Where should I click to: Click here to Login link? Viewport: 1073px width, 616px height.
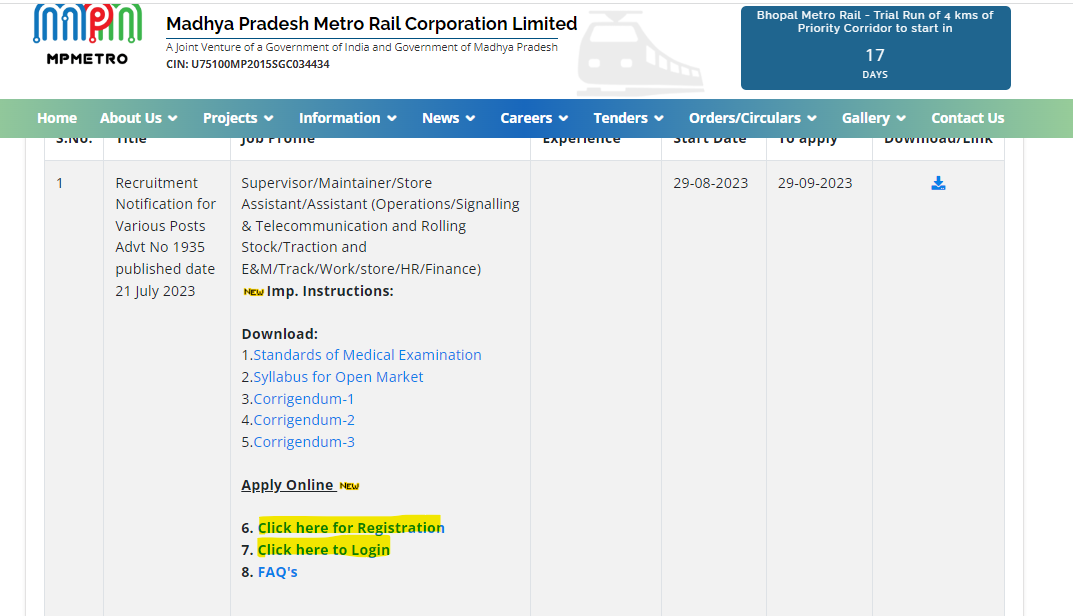click(x=324, y=550)
